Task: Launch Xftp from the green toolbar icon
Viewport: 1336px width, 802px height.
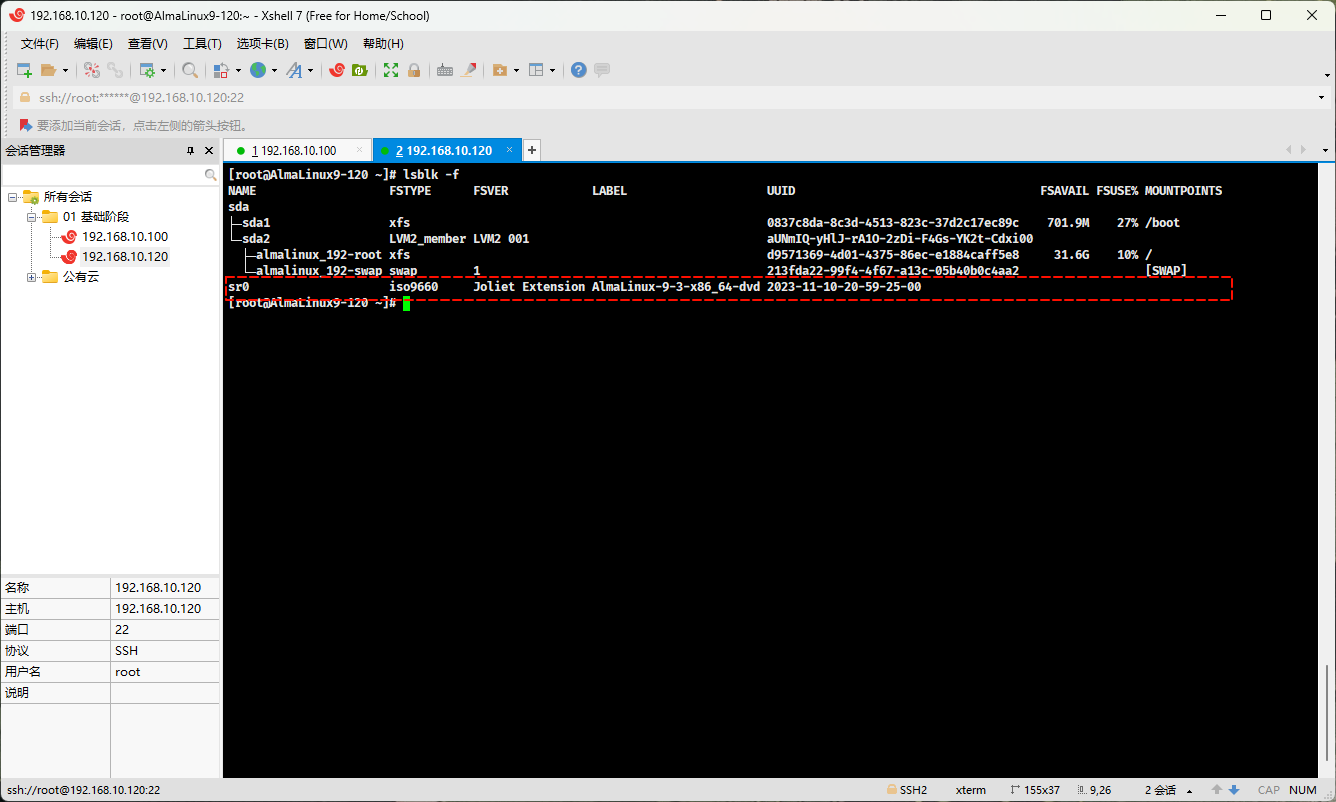Action: click(x=359, y=70)
